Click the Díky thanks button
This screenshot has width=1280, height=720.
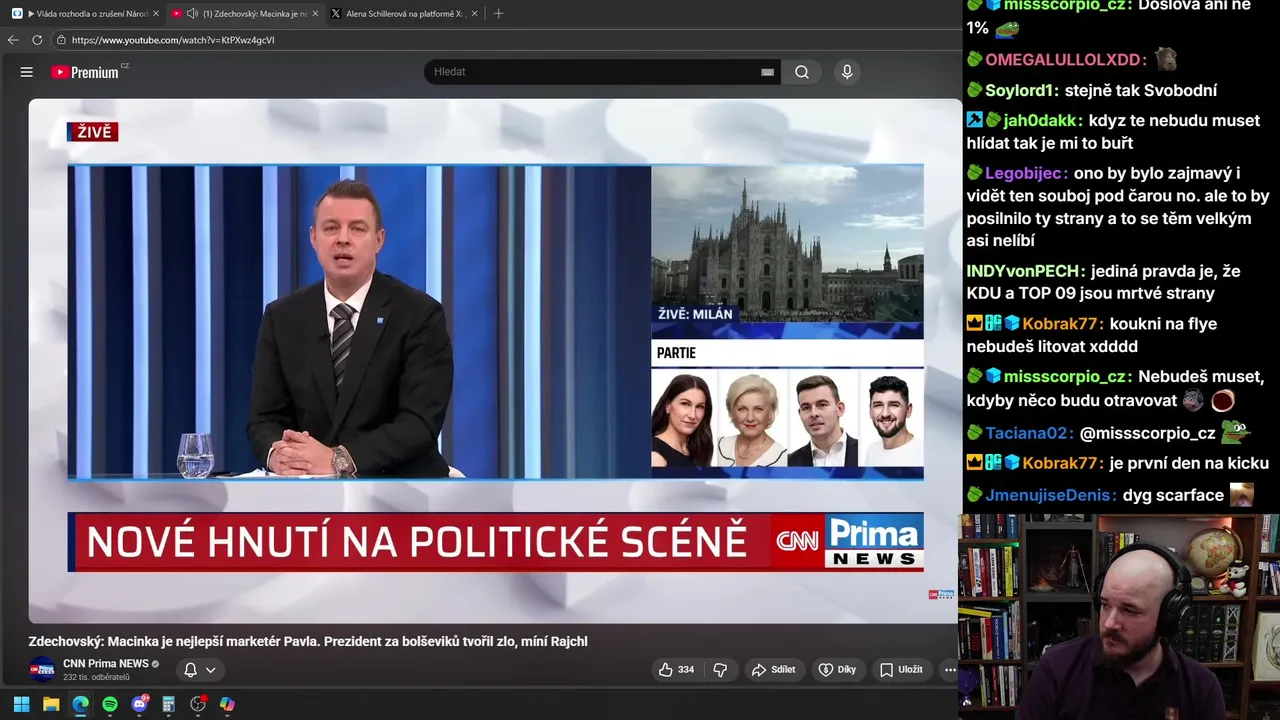point(838,670)
